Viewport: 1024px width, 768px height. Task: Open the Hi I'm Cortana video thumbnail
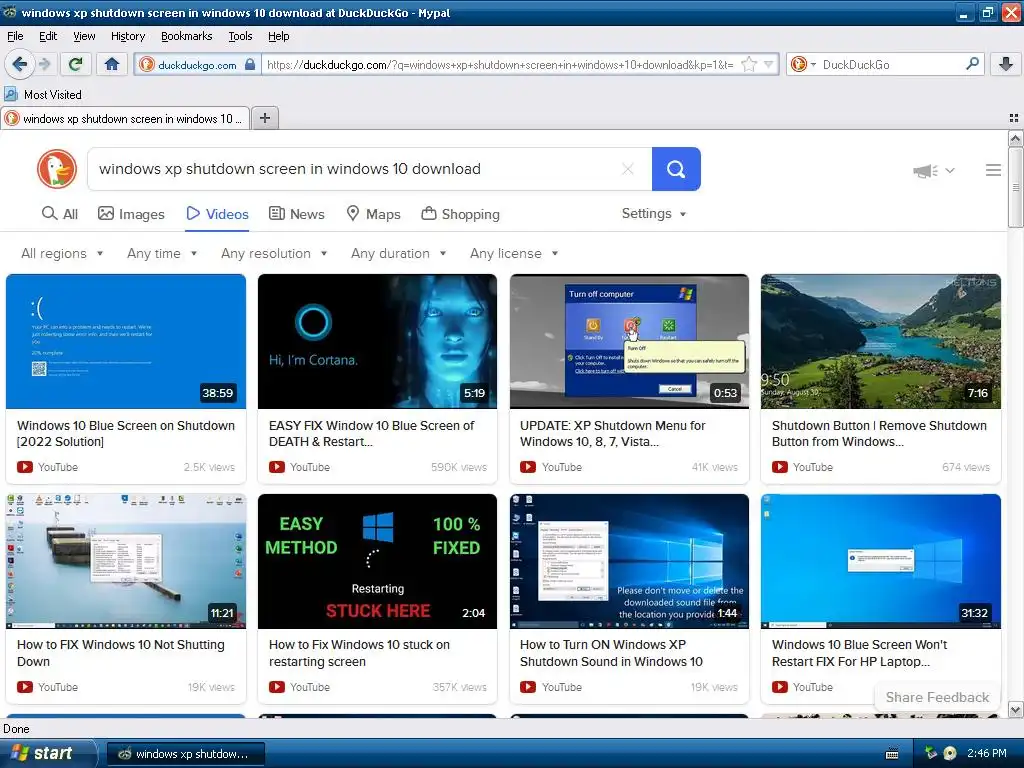pos(377,342)
